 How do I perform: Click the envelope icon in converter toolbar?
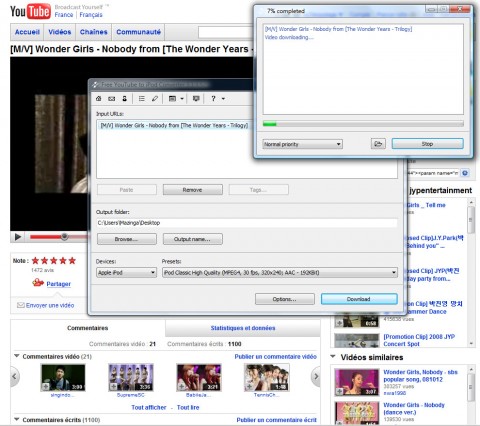coord(112,99)
